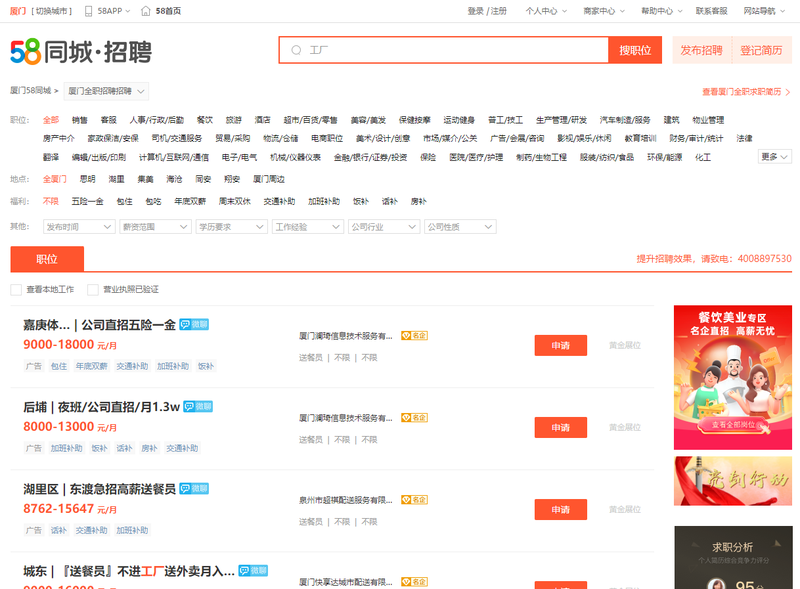
Task: Filter location by 湖里
Action: 116,179
